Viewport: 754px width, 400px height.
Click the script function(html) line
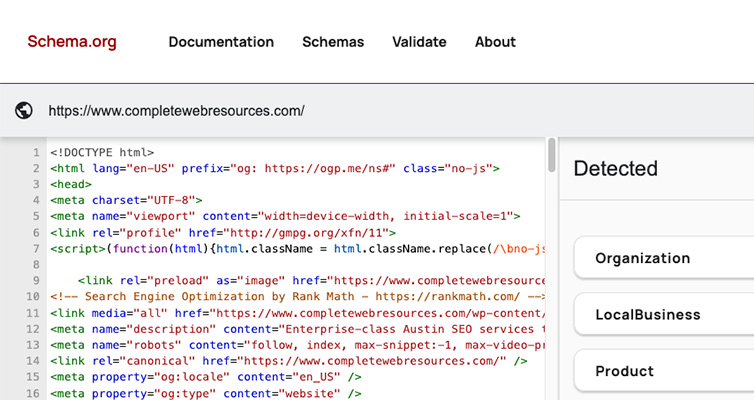tap(297, 249)
